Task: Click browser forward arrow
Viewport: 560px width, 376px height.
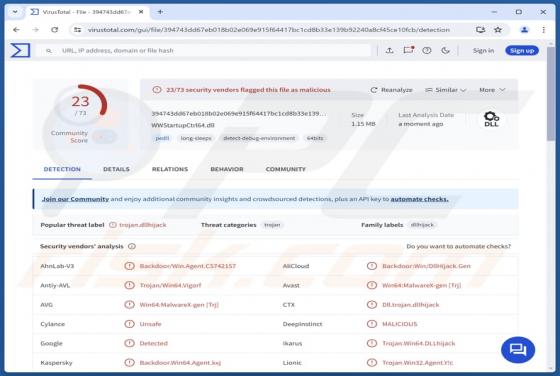Action: point(35,30)
